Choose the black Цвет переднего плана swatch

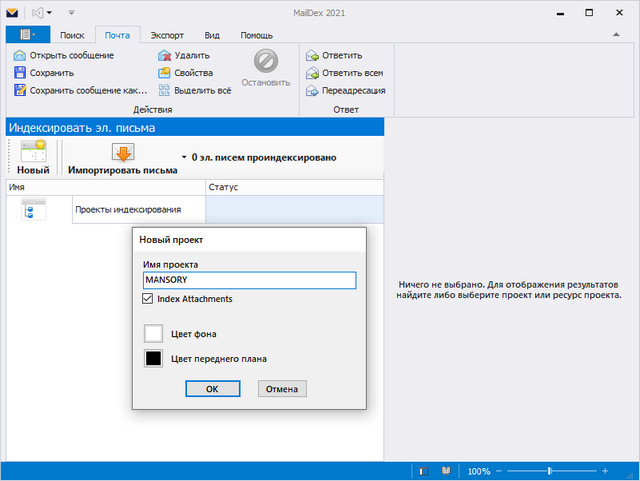pyautogui.click(x=154, y=359)
